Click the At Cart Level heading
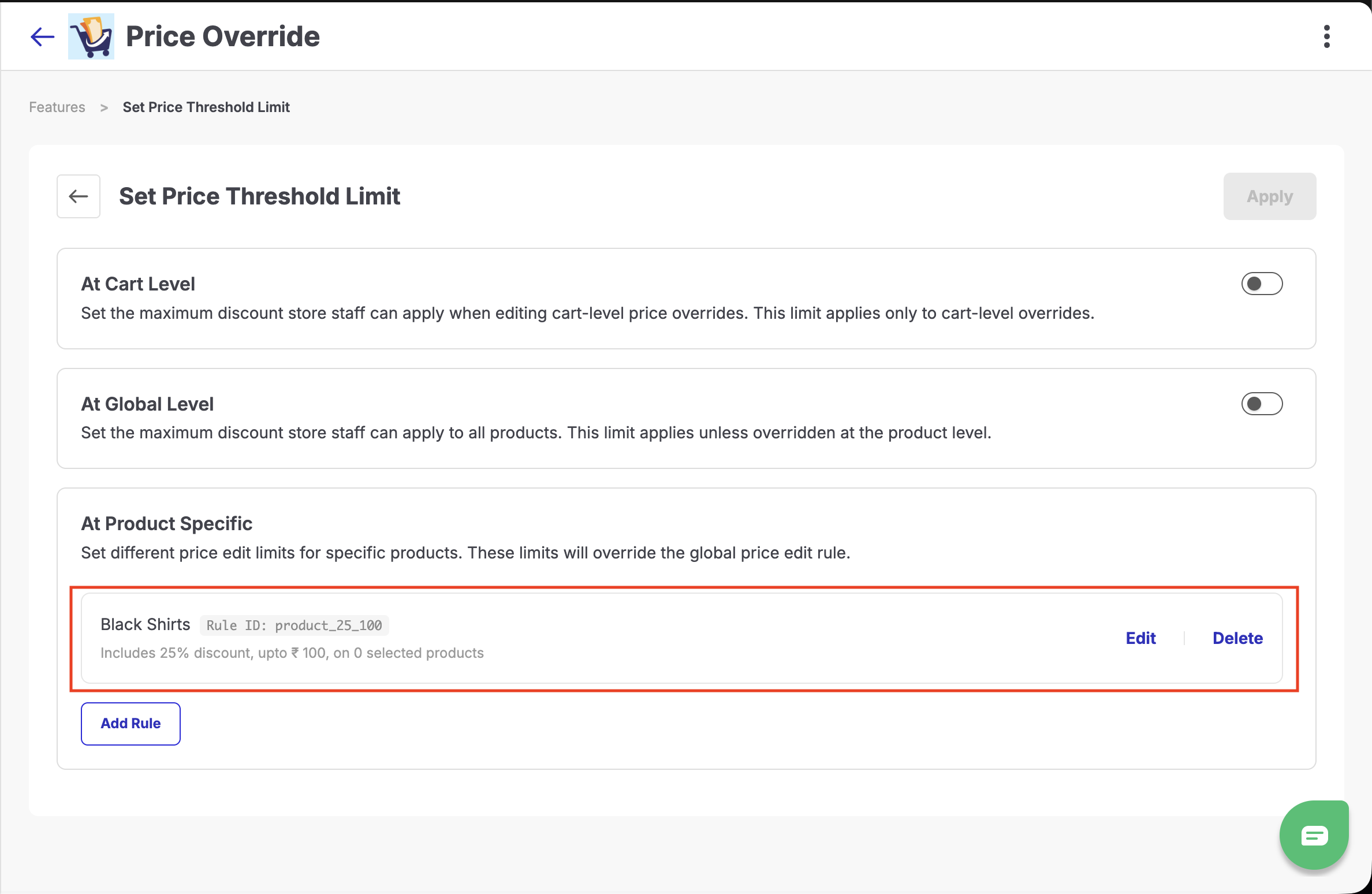The width and height of the screenshot is (1372, 894). 138,284
